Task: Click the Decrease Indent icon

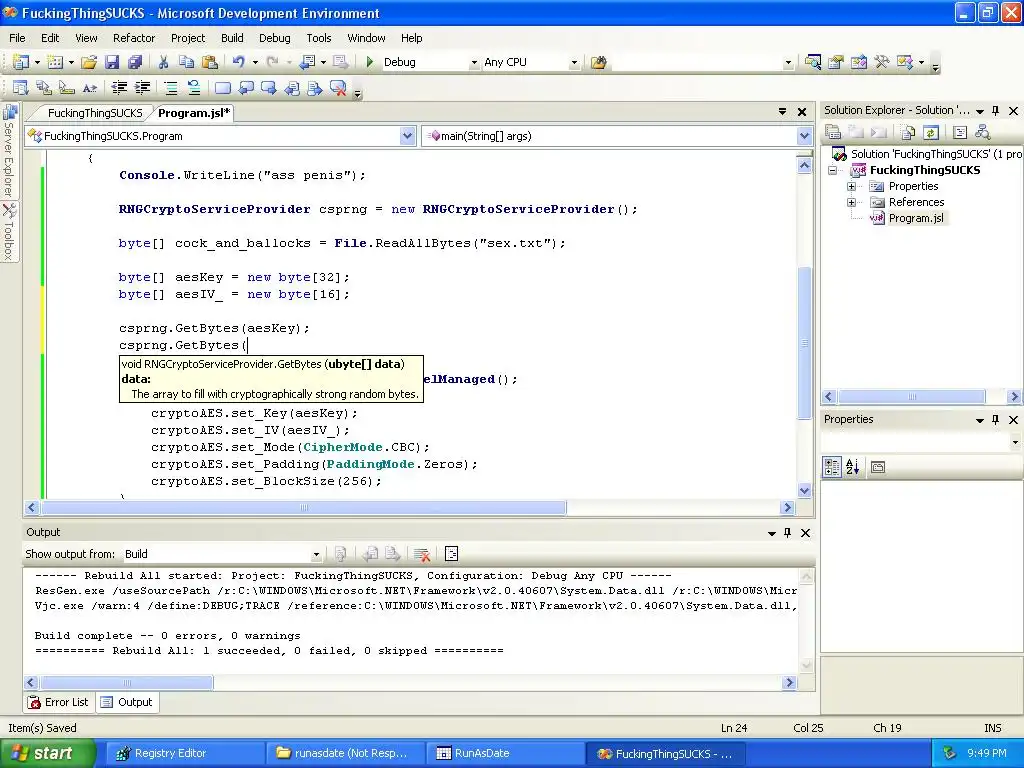Action: (x=119, y=88)
